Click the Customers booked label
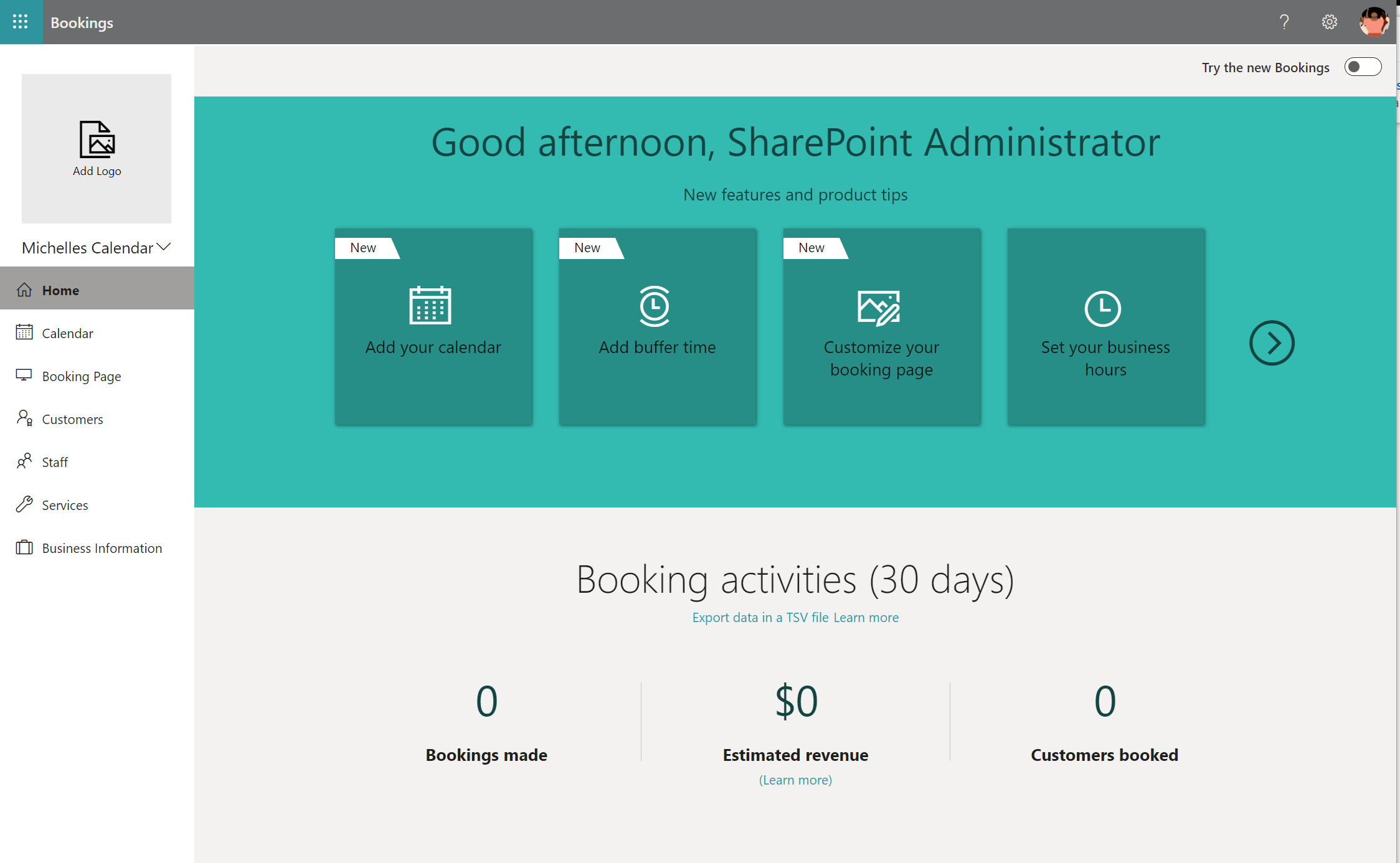The width and height of the screenshot is (1400, 863). pos(1104,755)
